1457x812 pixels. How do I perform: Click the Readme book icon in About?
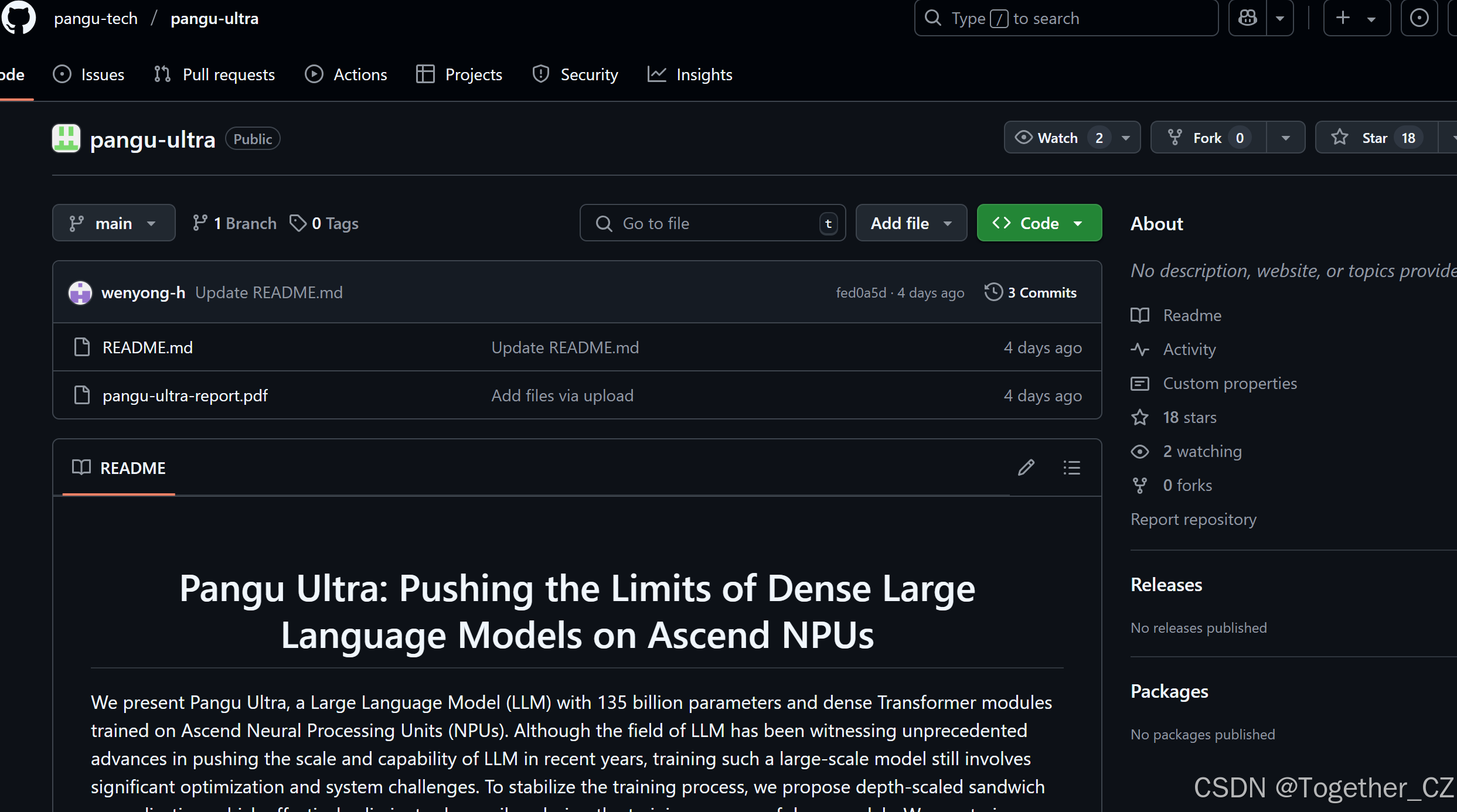click(x=1140, y=315)
